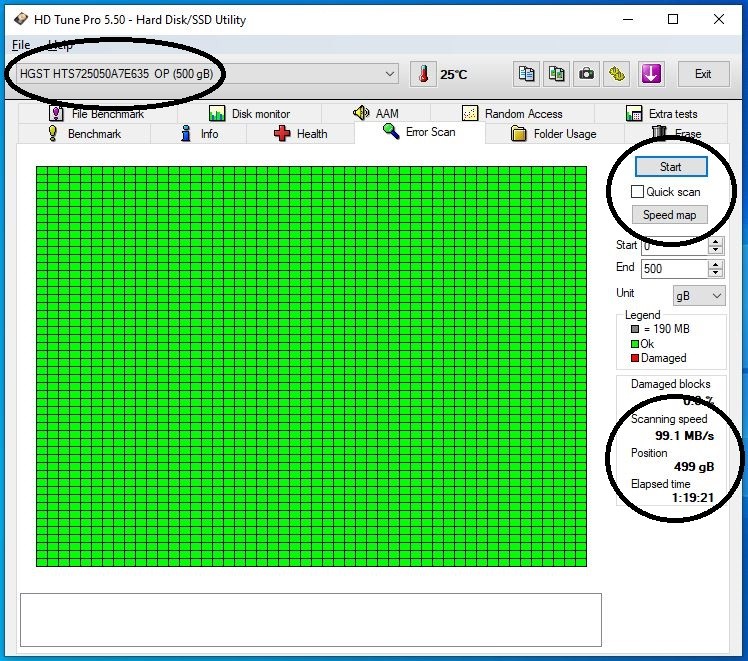Maximize the HD Tune Pro window

click(x=673, y=20)
